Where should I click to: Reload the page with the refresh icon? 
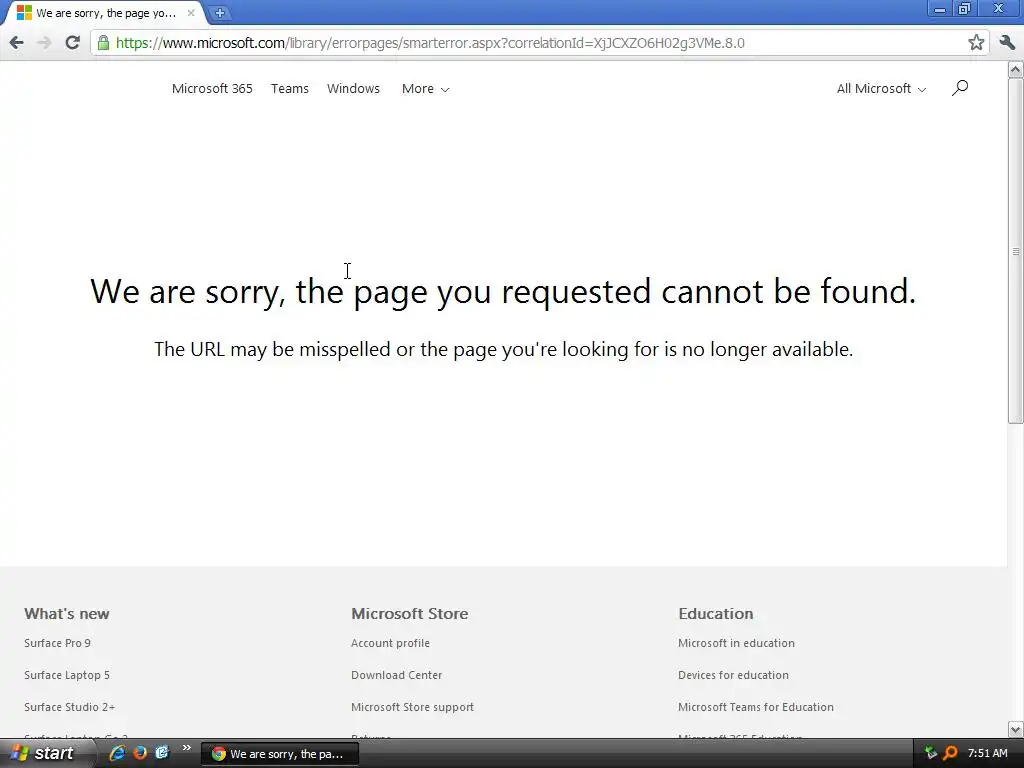(x=72, y=43)
